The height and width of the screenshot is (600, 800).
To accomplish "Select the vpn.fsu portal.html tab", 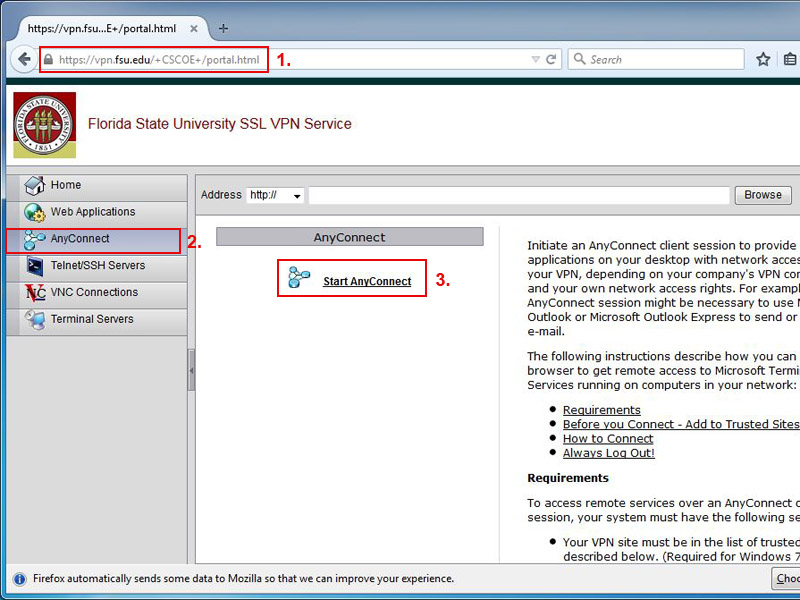I will [105, 28].
